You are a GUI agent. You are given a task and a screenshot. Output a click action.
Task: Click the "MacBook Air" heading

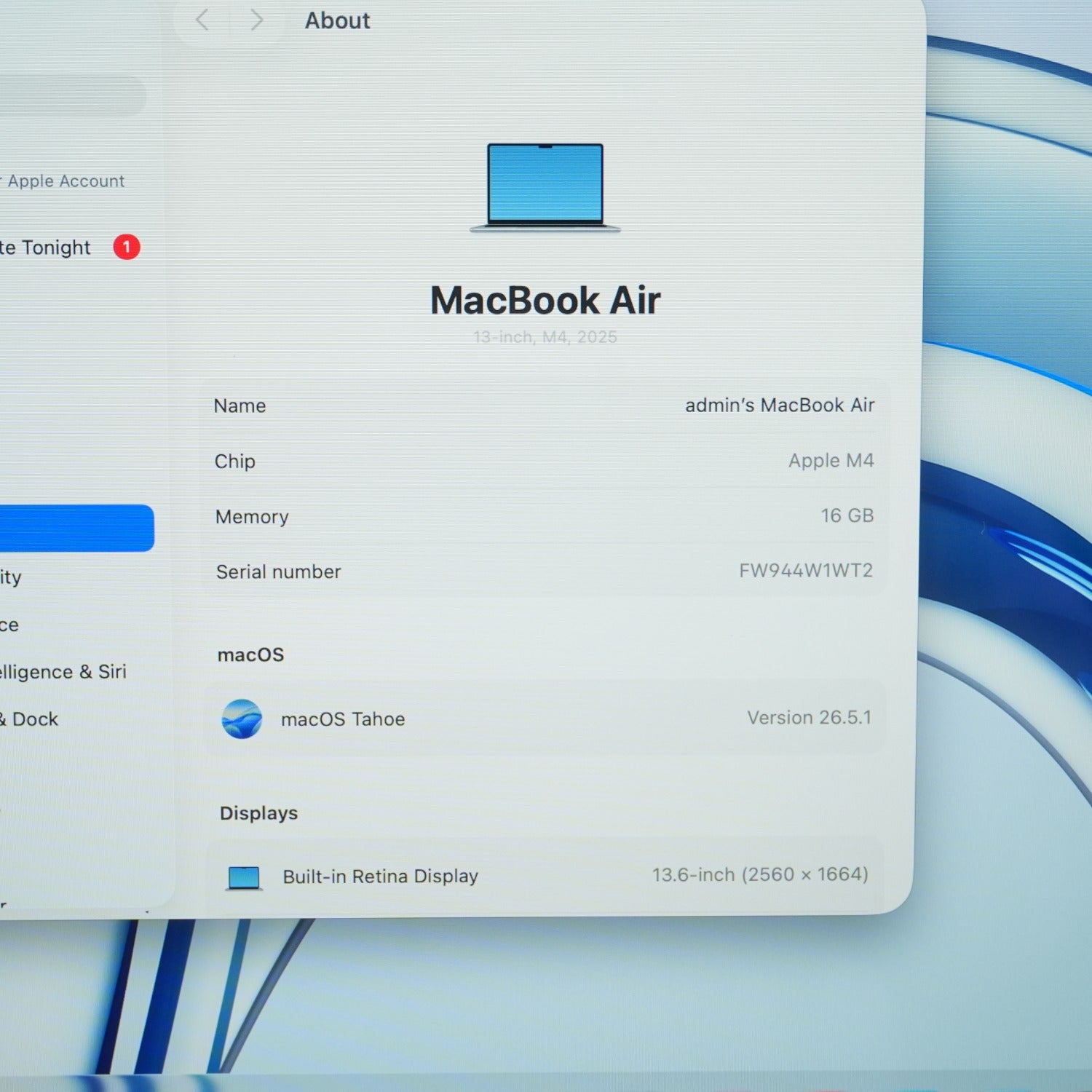pos(545,300)
